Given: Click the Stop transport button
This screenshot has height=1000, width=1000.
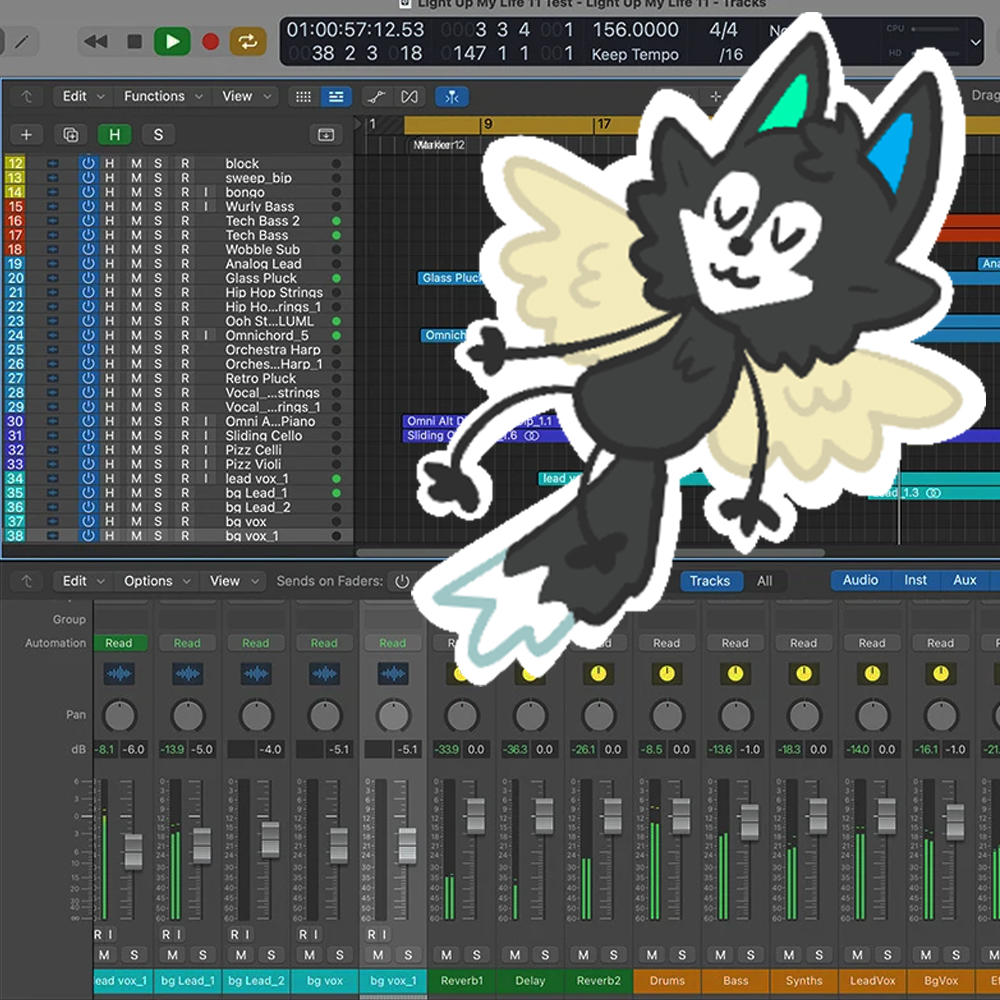Looking at the screenshot, I should [x=135, y=42].
